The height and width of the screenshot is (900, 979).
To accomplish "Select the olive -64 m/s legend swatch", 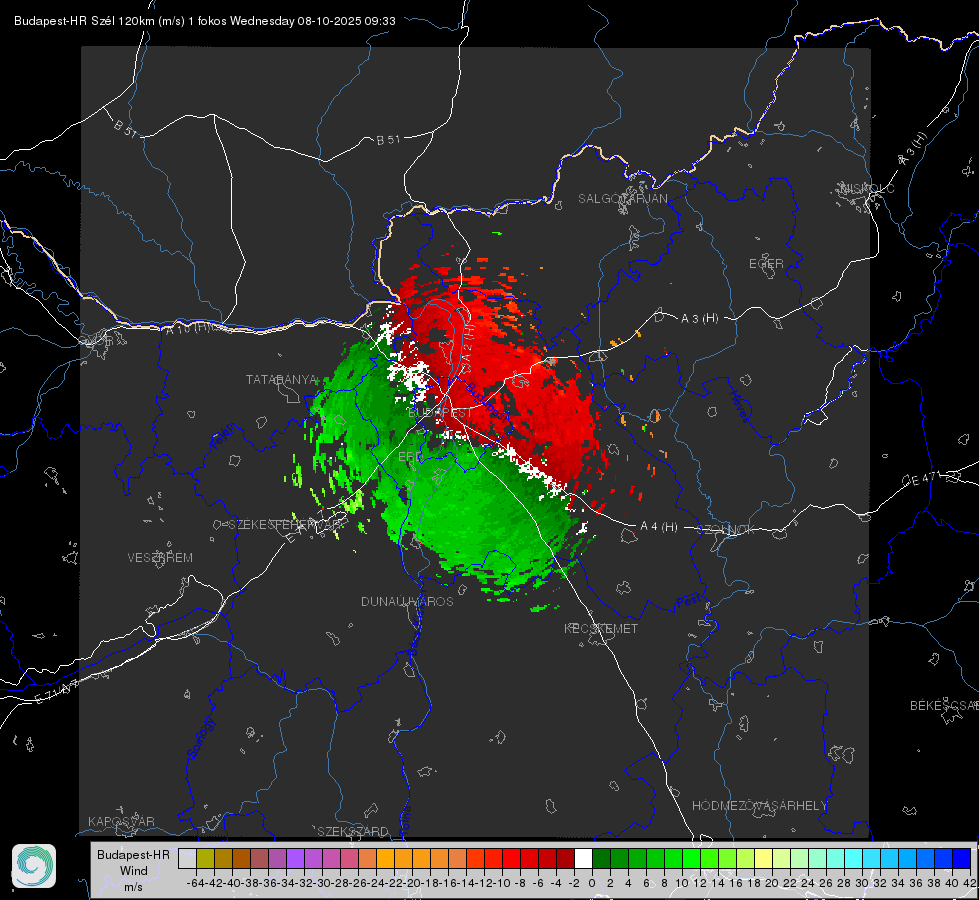I will [205, 859].
